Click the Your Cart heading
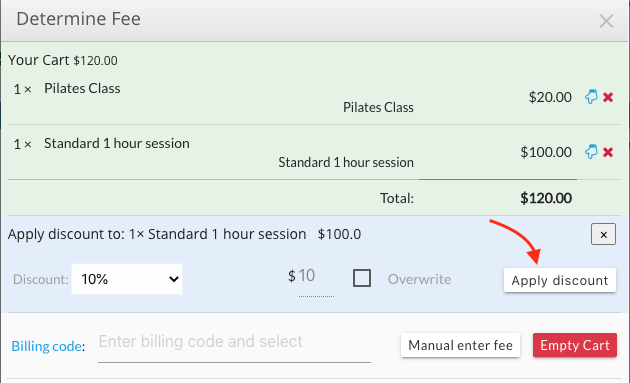630x383 pixels. (39, 60)
